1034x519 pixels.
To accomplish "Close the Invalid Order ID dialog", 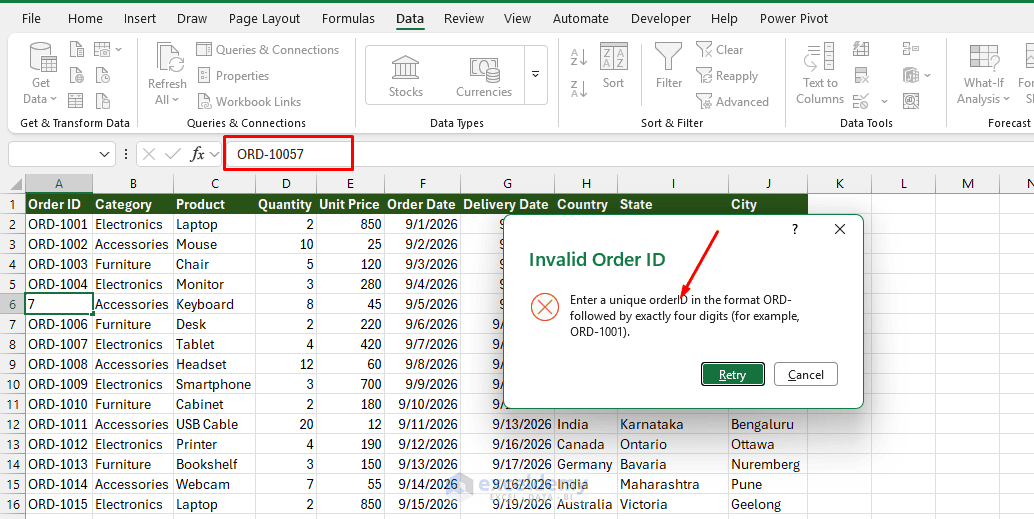I will point(839,229).
